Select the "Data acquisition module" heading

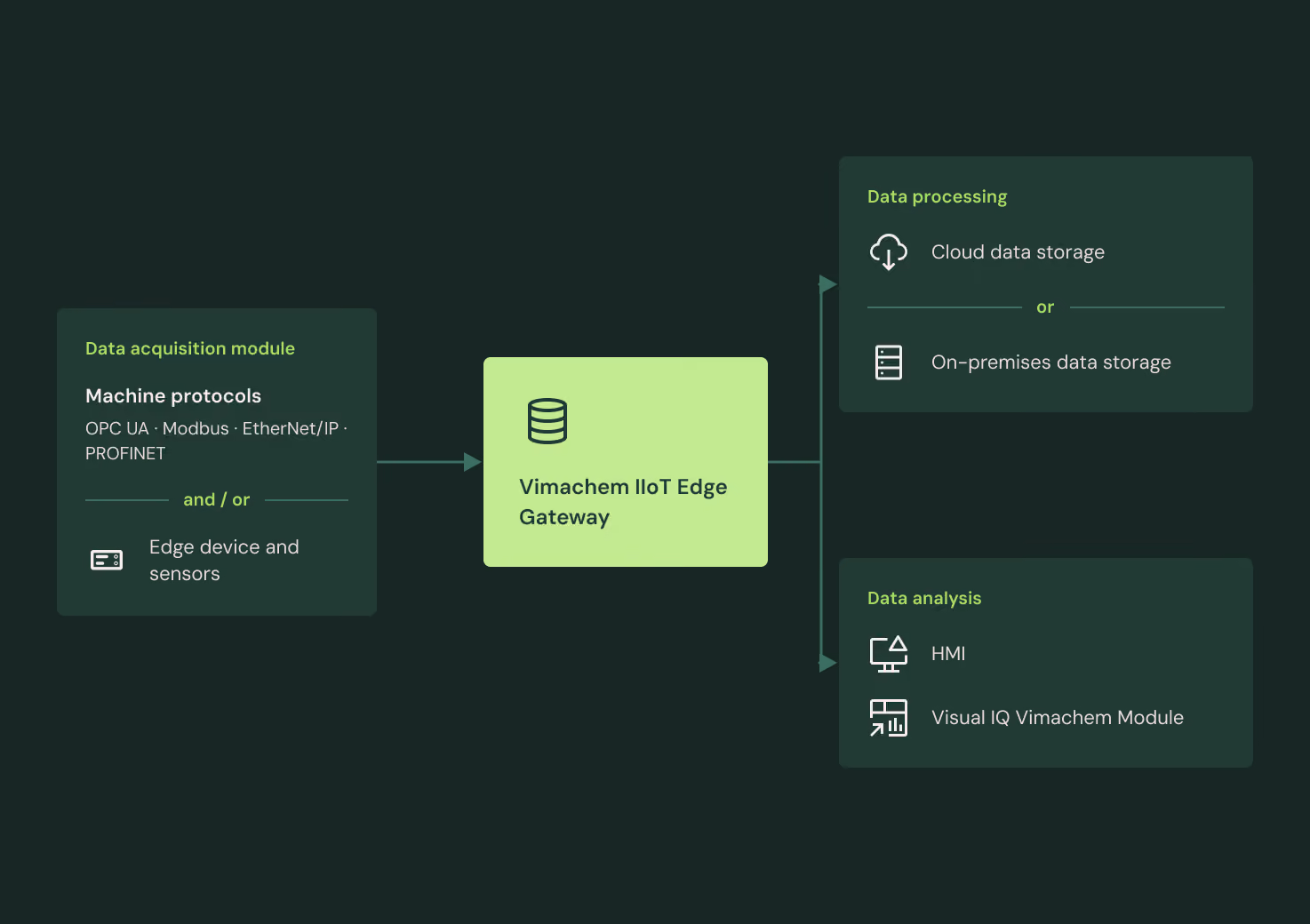coord(190,348)
